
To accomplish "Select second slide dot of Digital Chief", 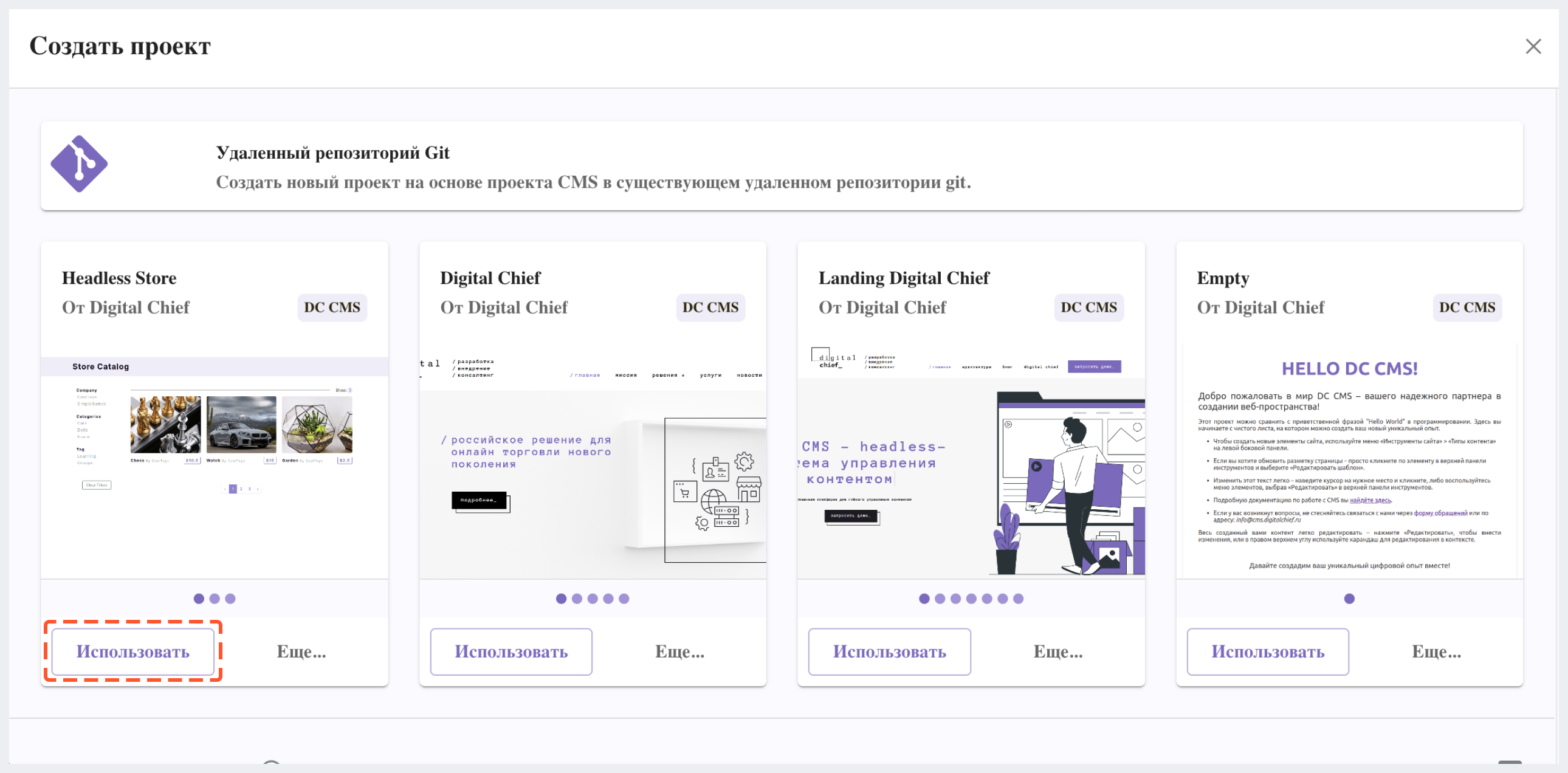I will (577, 599).
